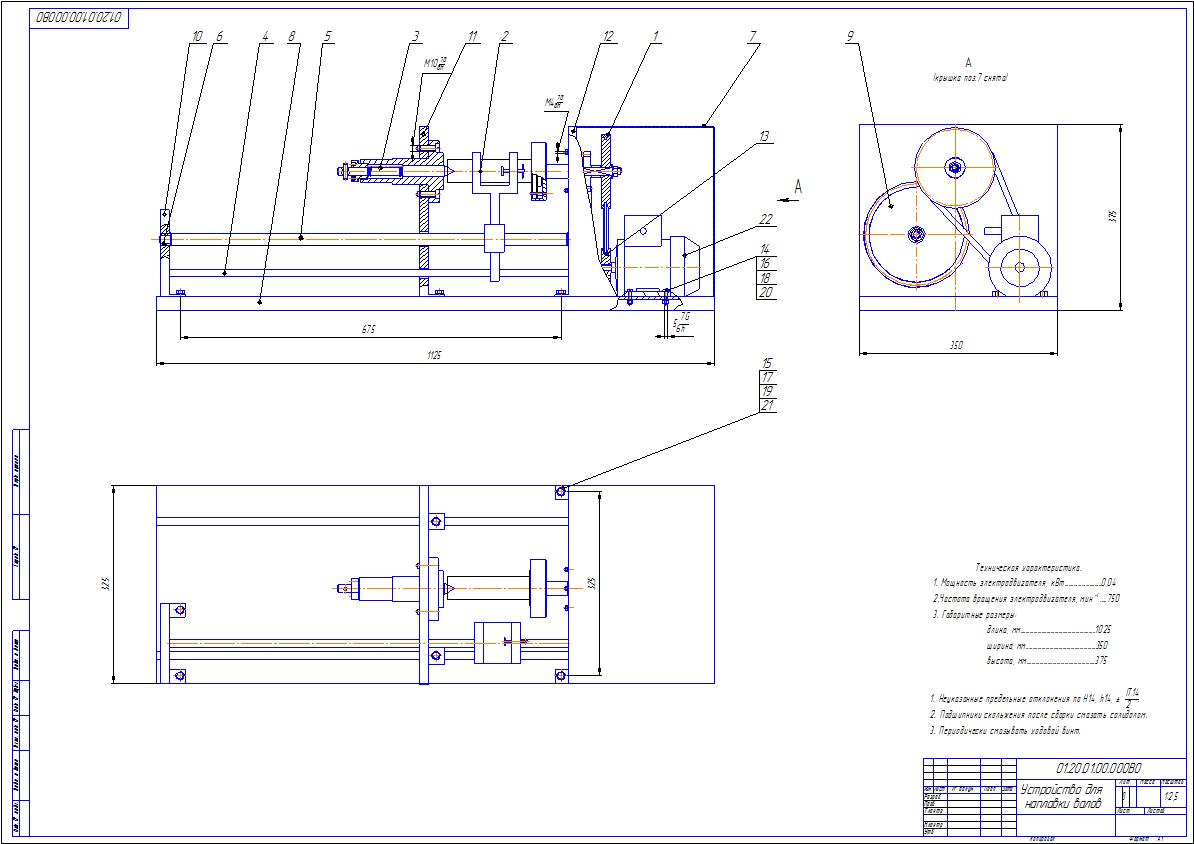Click the note "3. Периодически смазывать ходовой винт."
The width and height of the screenshot is (1194, 844).
[1005, 731]
